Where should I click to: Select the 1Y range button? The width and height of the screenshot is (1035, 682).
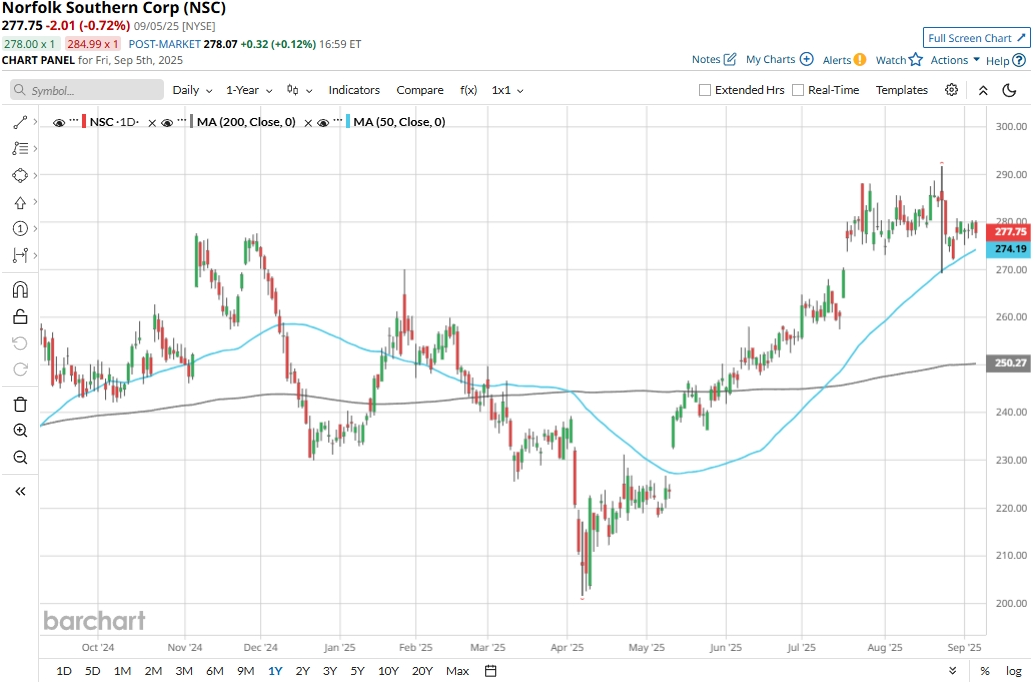pos(275,671)
